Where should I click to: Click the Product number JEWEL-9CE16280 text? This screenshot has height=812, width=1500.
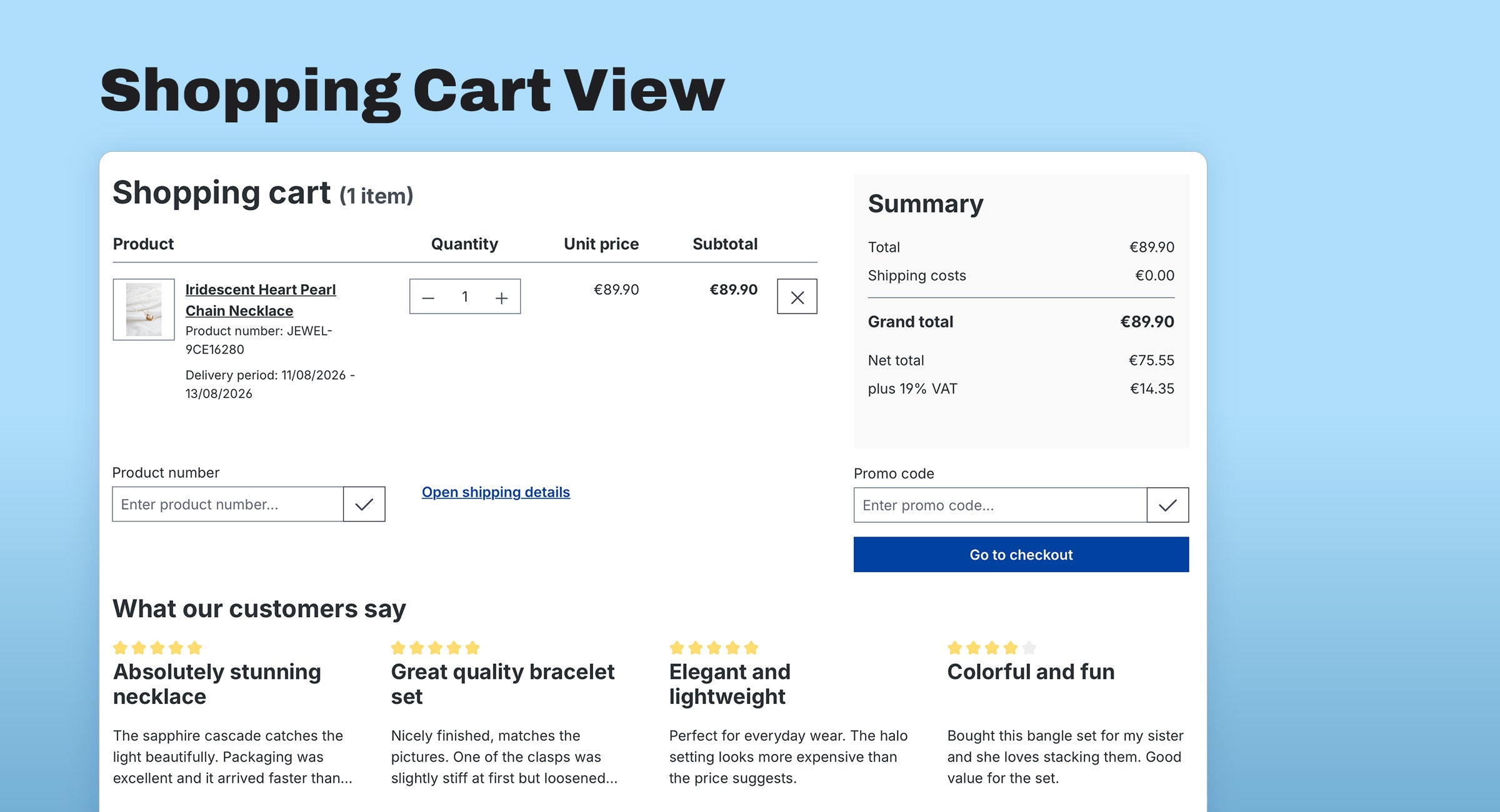pos(259,340)
